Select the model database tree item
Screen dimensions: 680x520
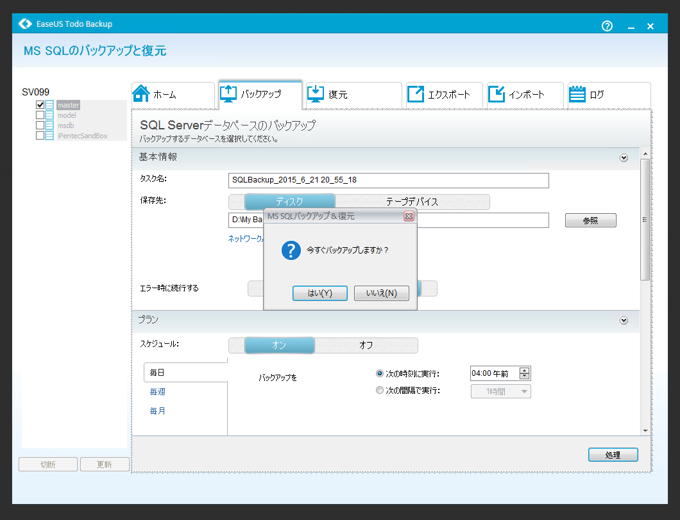67,115
